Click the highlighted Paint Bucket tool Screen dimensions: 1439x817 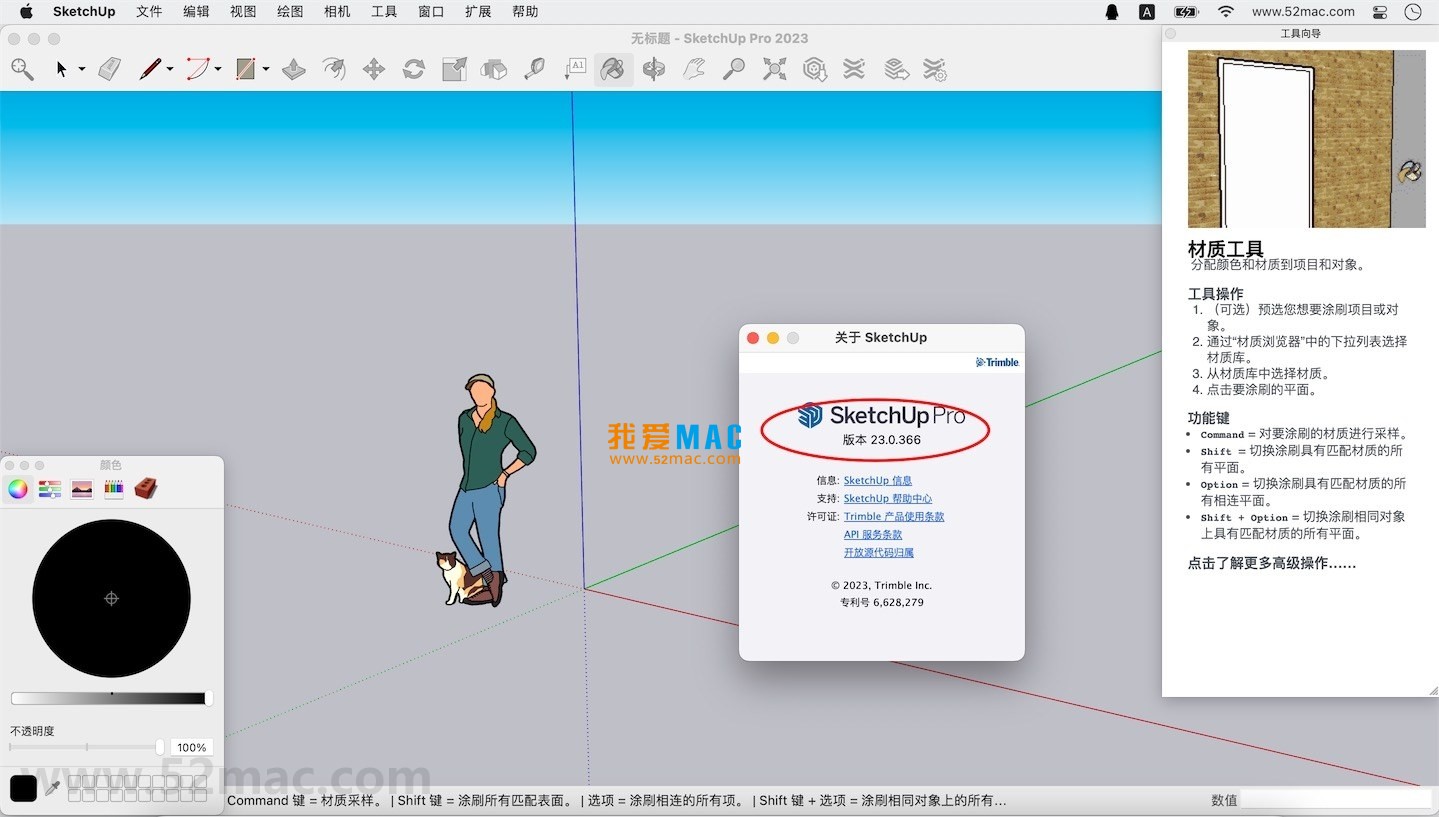click(x=613, y=69)
